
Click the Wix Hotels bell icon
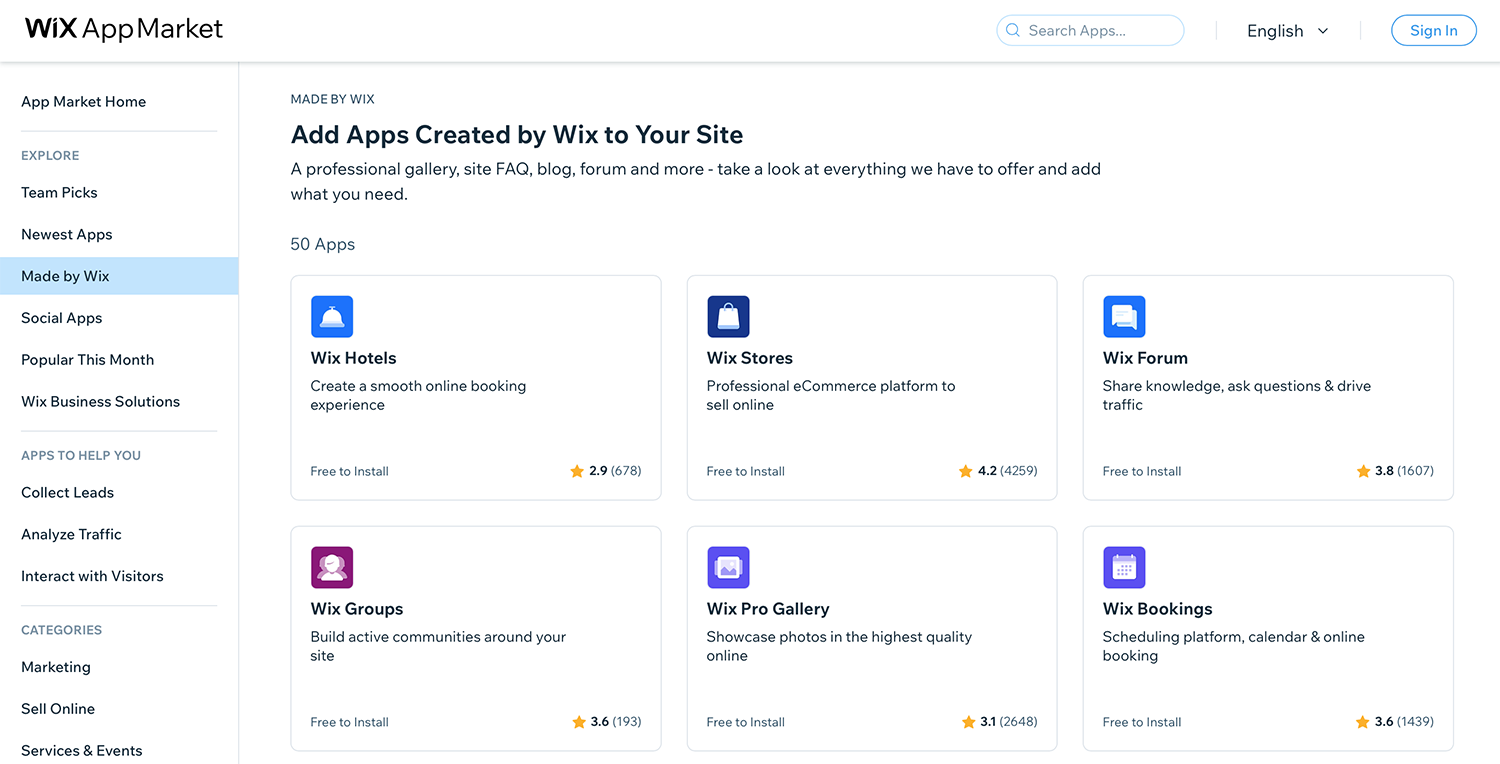pos(332,317)
